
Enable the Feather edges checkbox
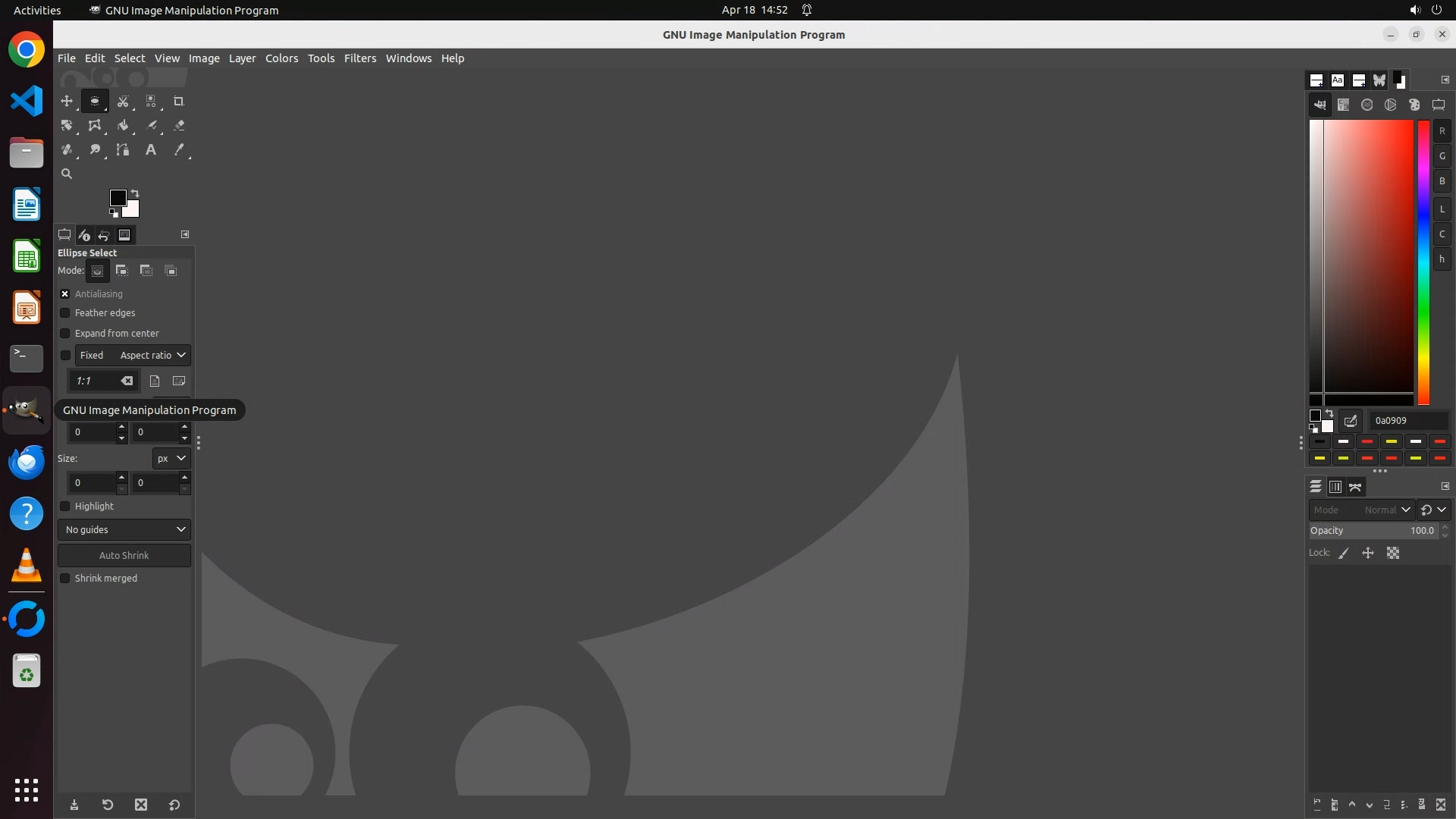coord(65,312)
